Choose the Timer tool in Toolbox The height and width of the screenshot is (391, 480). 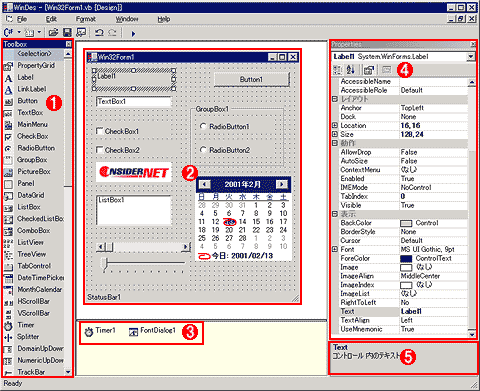[26, 325]
